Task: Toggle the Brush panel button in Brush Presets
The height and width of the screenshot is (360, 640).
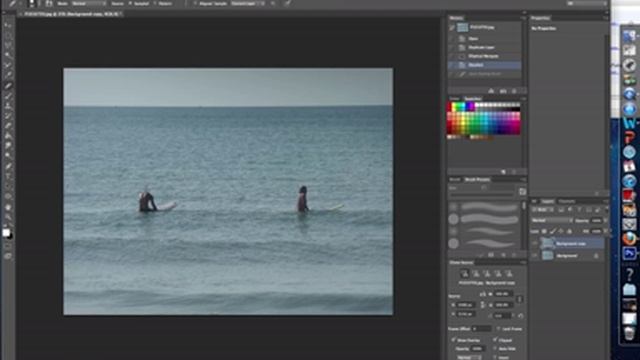Action: pos(522,191)
